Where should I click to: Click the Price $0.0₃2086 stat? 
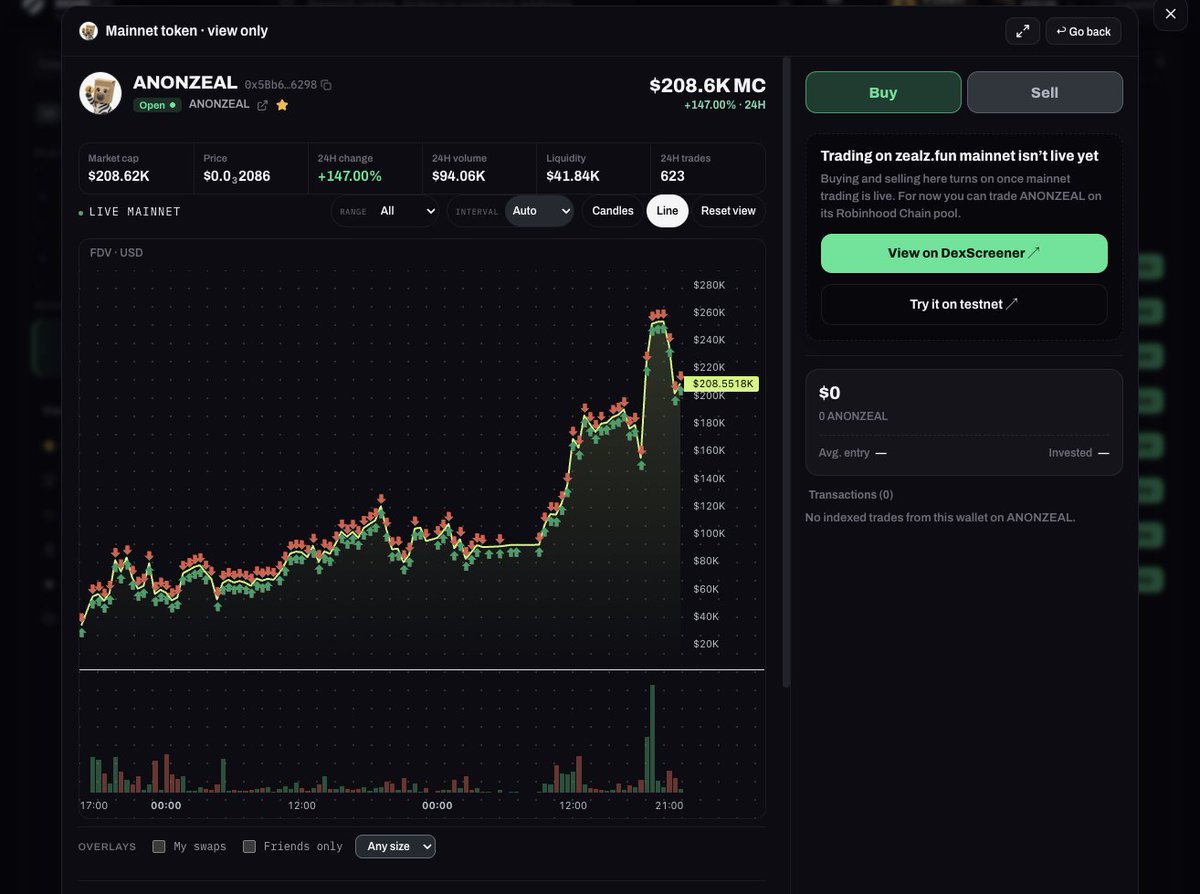(250, 168)
